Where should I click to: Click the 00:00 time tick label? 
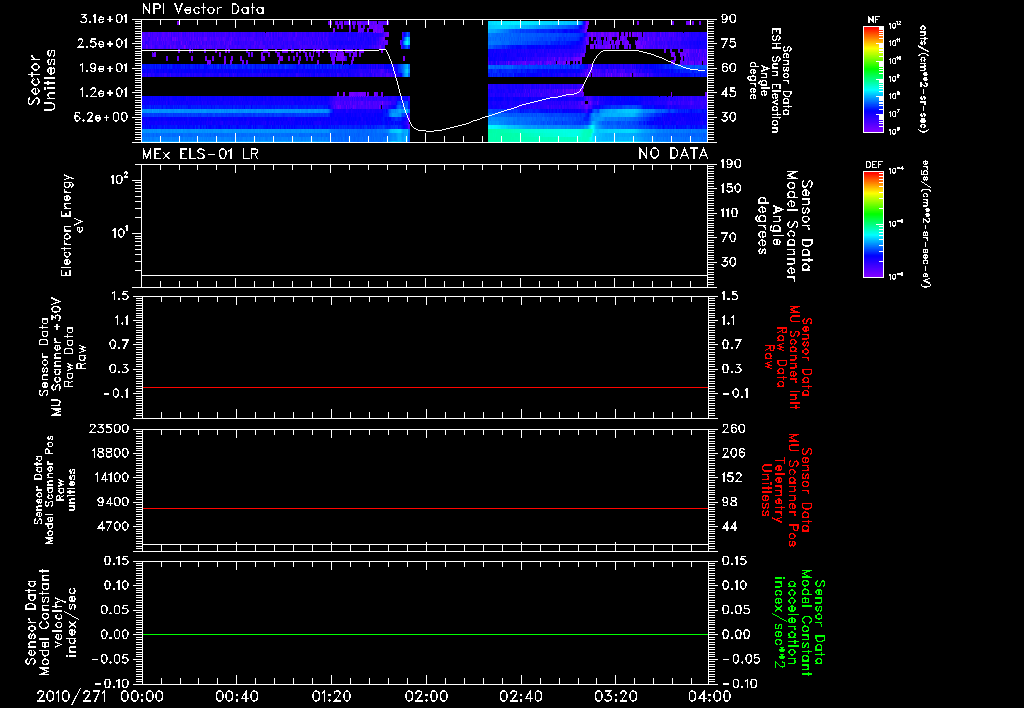[x=142, y=696]
